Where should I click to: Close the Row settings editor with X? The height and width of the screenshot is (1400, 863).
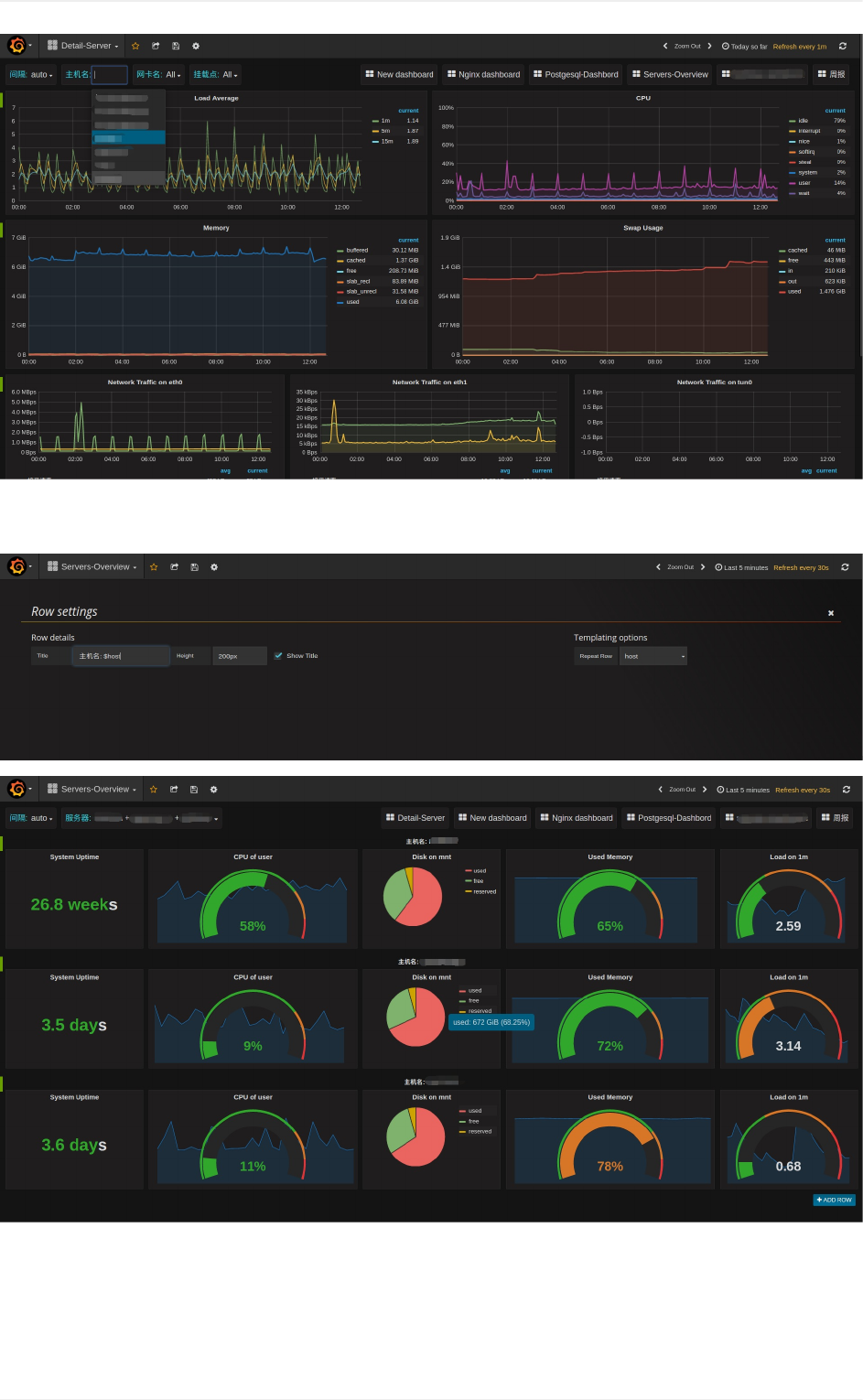(x=831, y=613)
